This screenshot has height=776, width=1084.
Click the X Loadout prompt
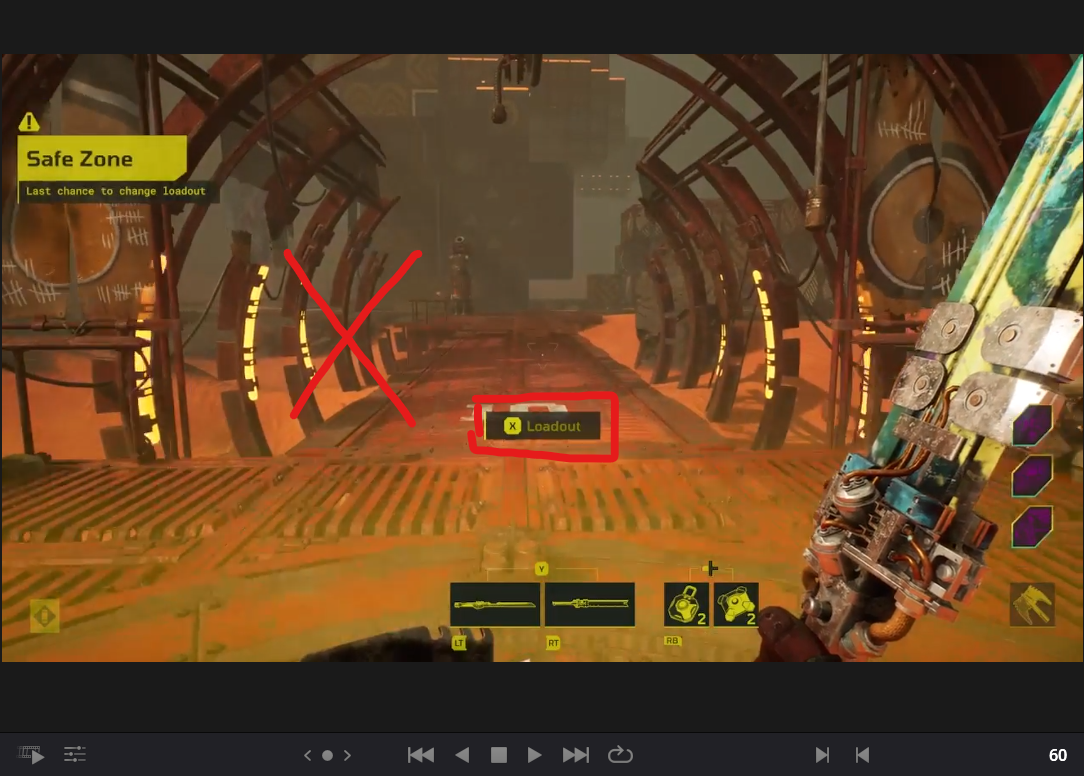pyautogui.click(x=543, y=426)
